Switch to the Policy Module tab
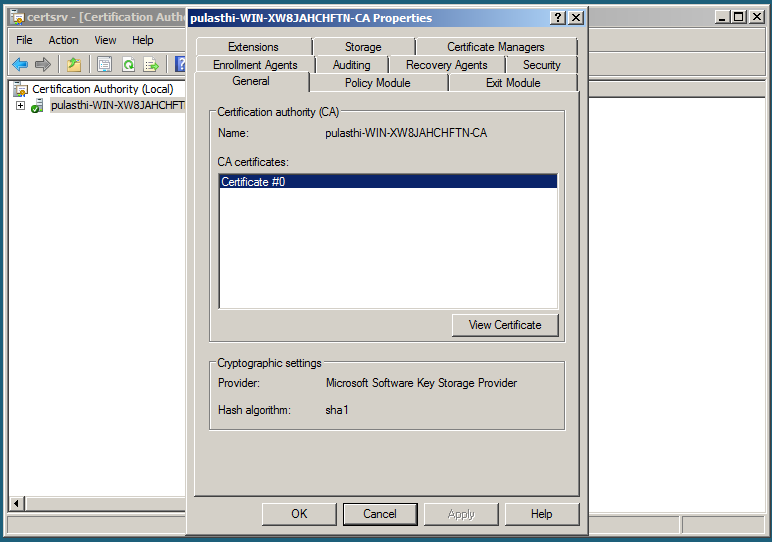Screen dimensions: 772x542 [x=378, y=83]
